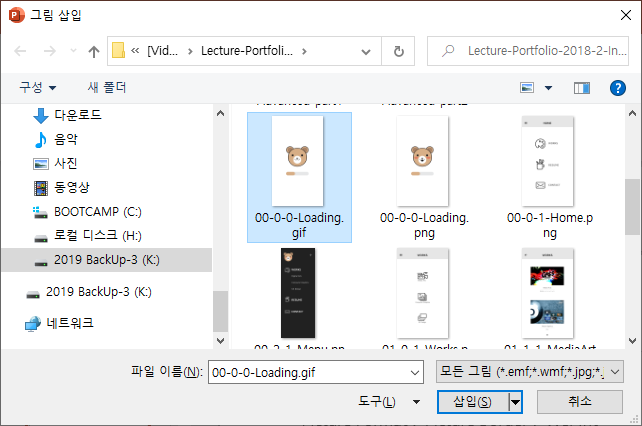Open the insert button split arrow
642x426 pixels.
(x=516, y=401)
